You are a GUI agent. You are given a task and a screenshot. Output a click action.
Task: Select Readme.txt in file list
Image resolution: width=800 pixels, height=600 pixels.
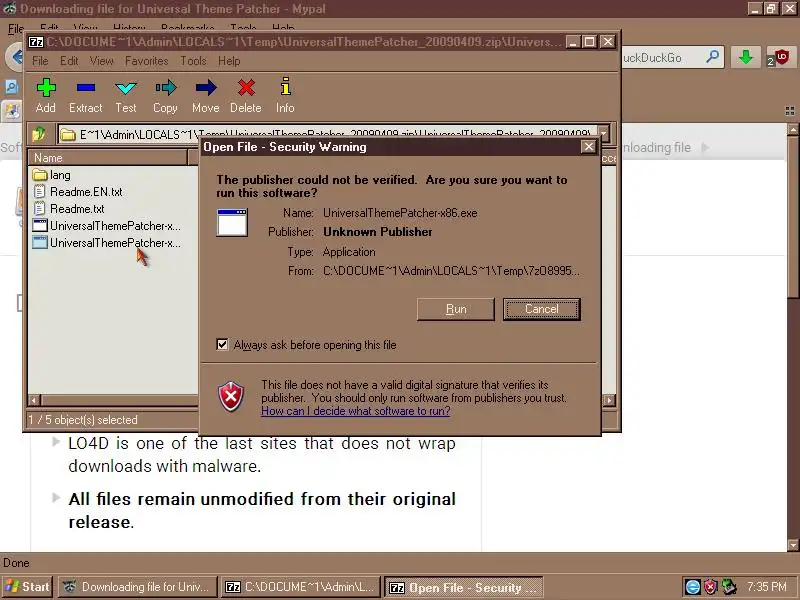[77, 209]
